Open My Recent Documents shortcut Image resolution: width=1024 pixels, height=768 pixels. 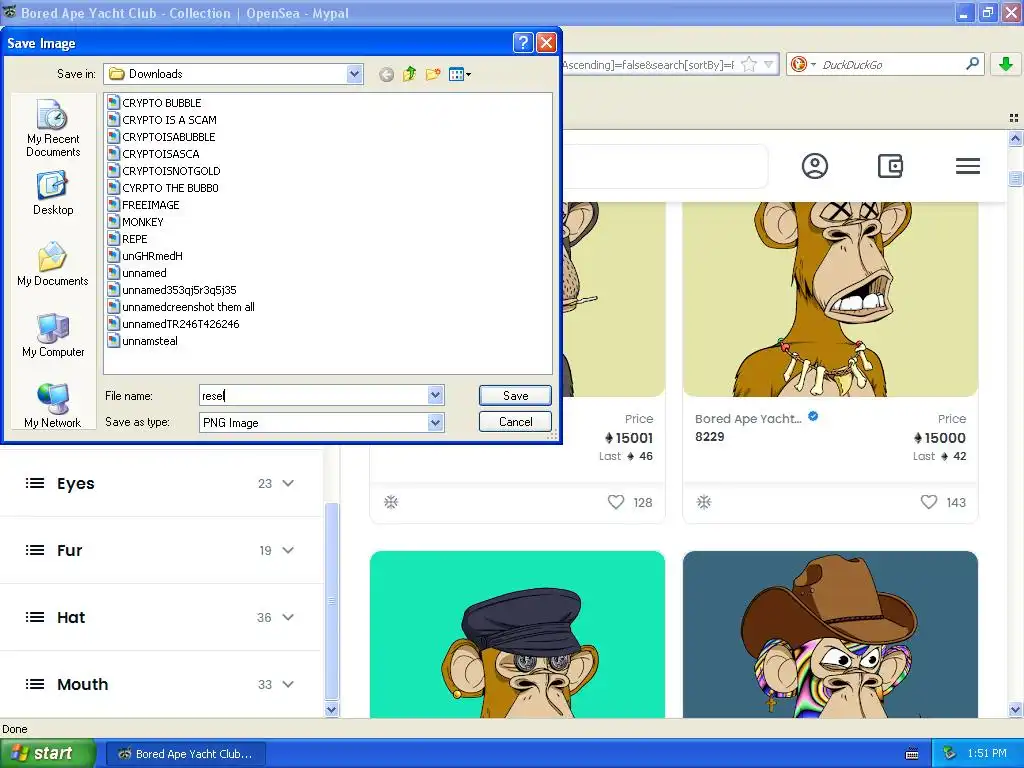pyautogui.click(x=53, y=128)
